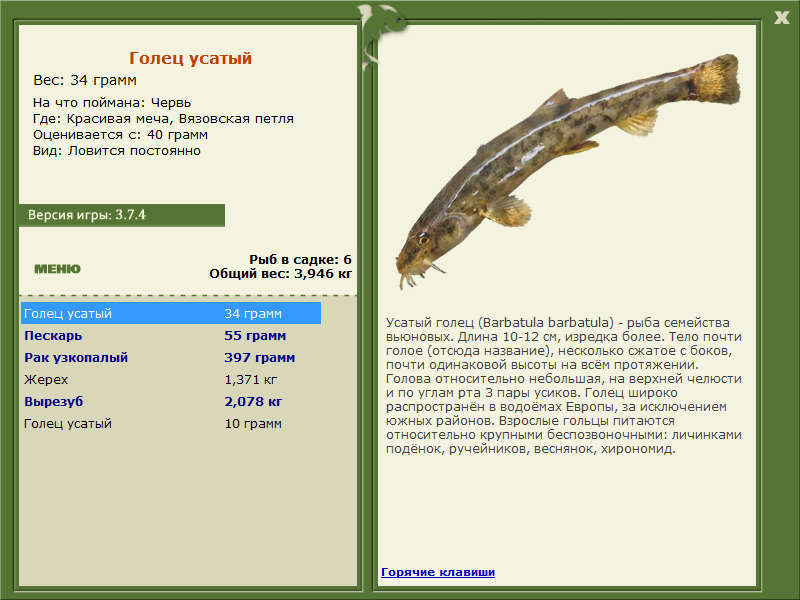Click the 397 грамм weight value
Image resolution: width=800 pixels, height=600 pixels.
260,358
